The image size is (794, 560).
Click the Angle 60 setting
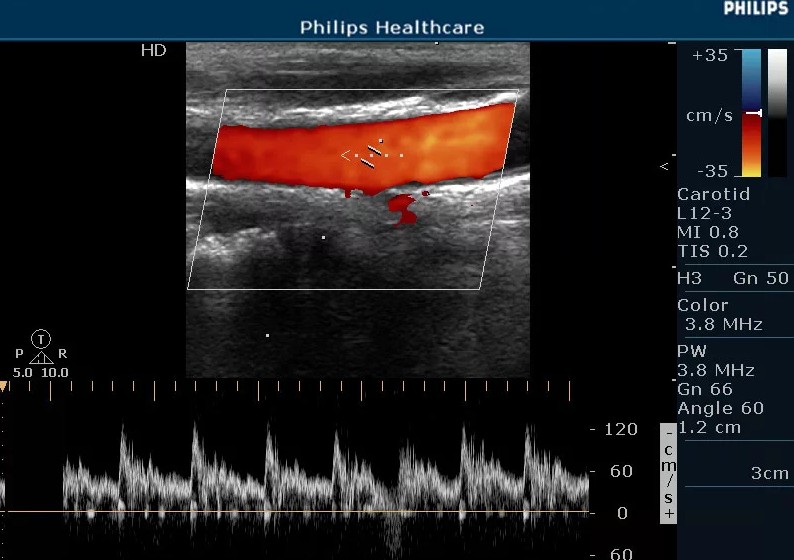point(720,408)
